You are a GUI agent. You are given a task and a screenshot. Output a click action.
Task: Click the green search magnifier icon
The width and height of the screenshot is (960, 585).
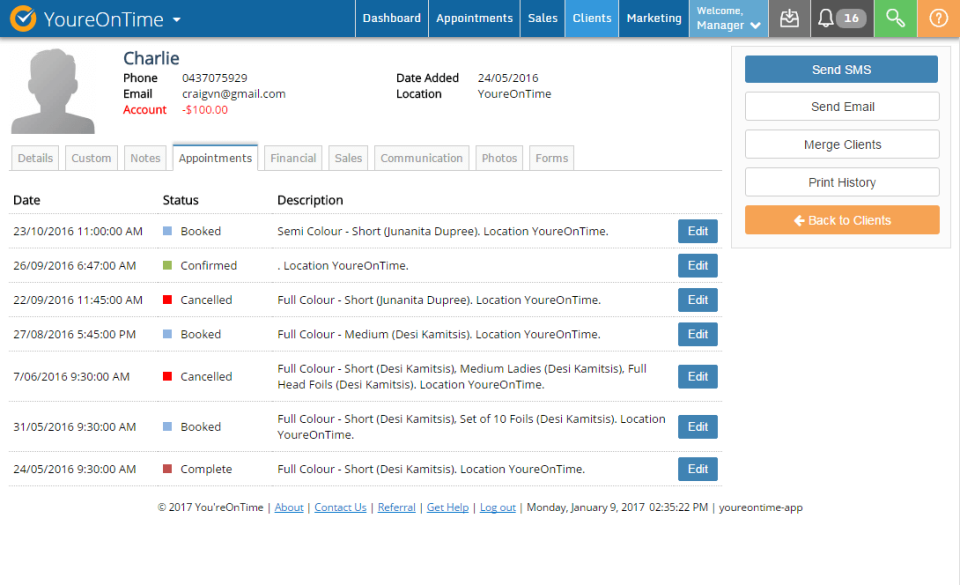pyautogui.click(x=895, y=19)
